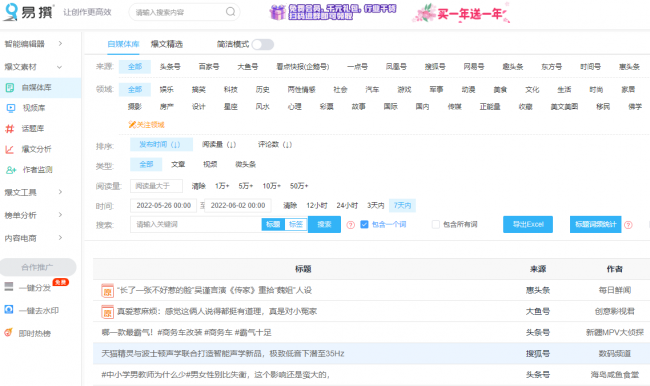Open 作者监测 person icon
650x386 pixels.
pos(11,170)
